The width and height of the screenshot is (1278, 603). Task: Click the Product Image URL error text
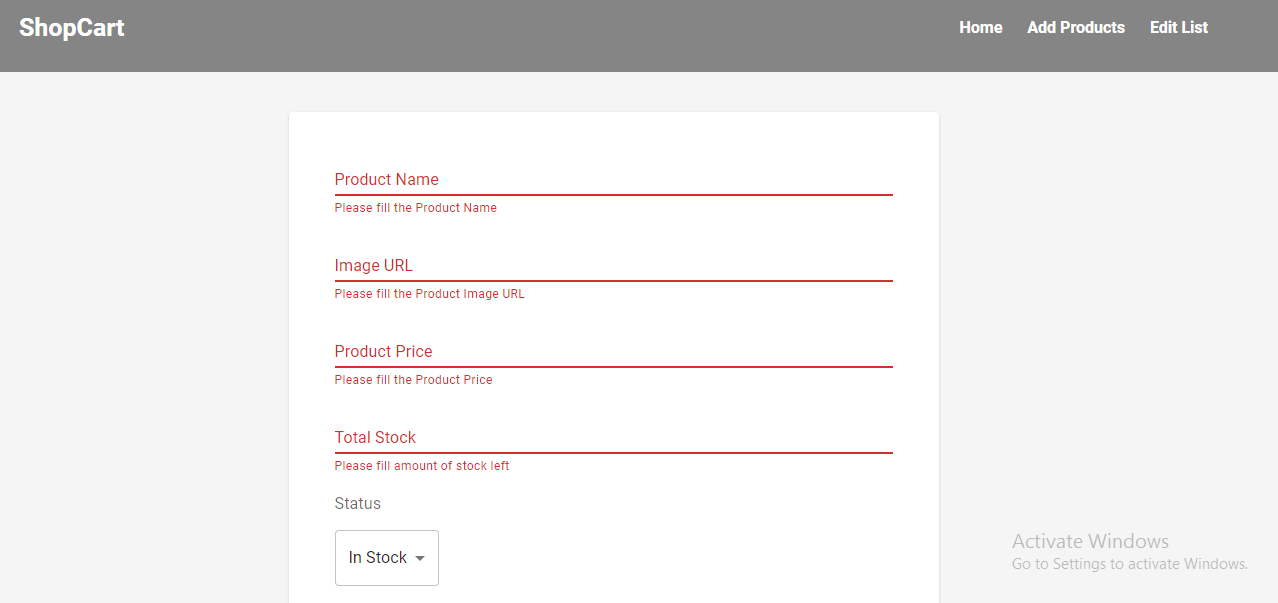[430, 293]
